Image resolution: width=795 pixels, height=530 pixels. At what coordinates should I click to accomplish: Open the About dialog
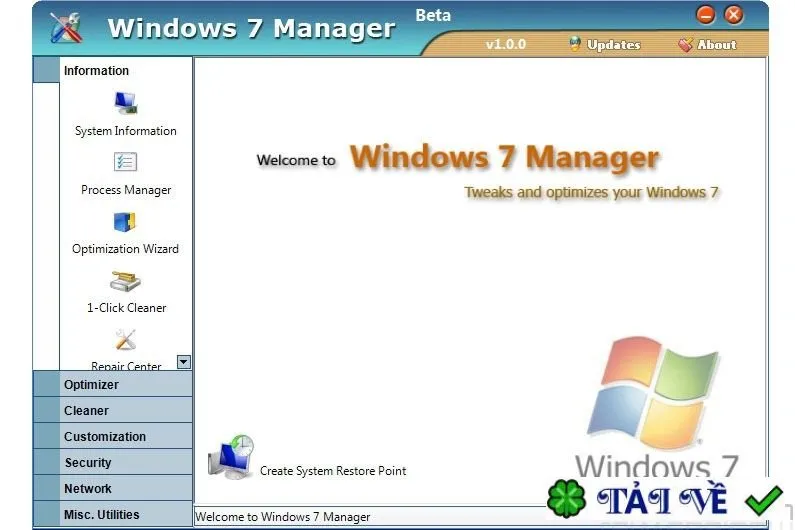coord(707,45)
